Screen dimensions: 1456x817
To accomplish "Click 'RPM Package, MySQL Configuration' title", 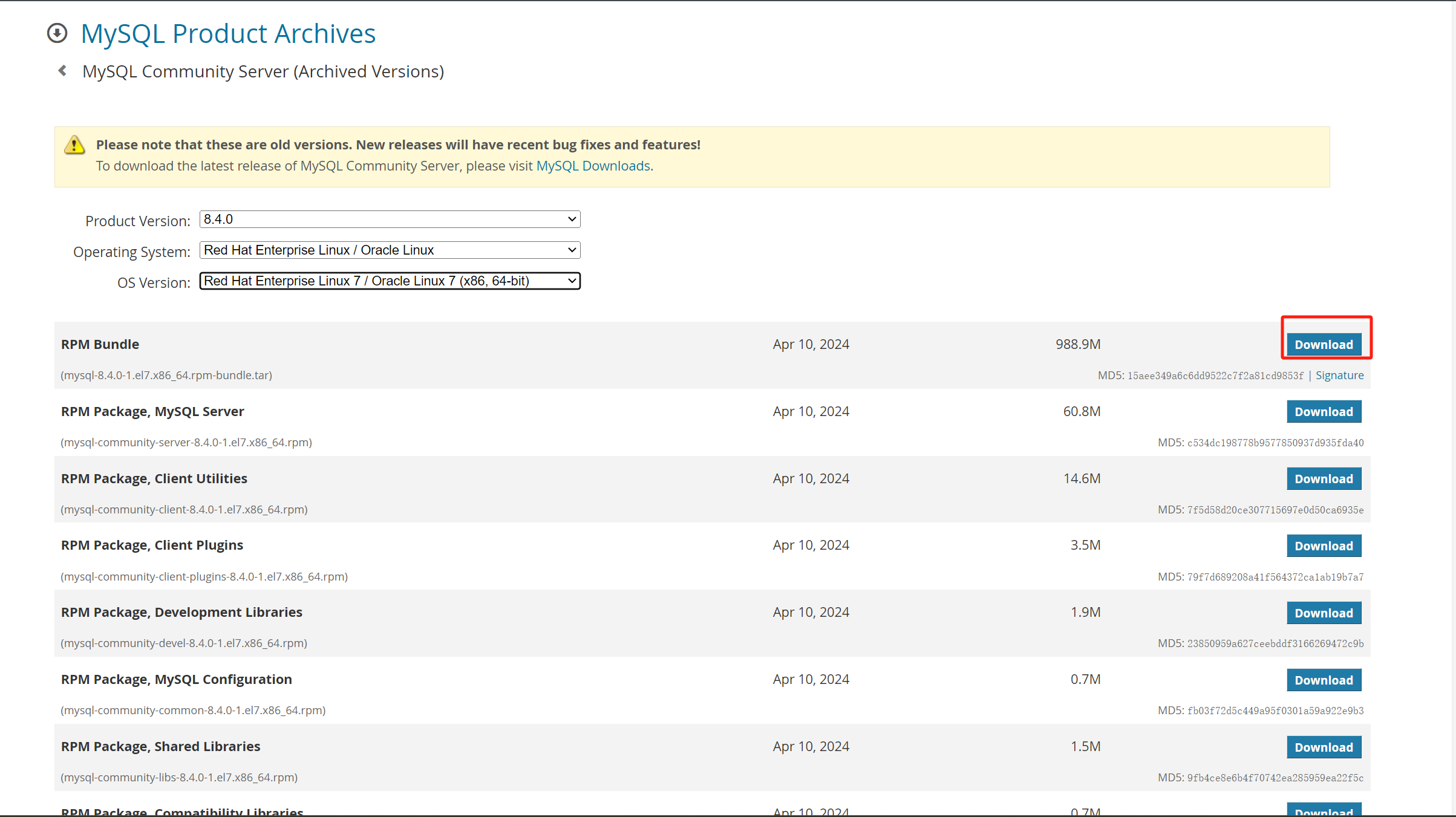I will [177, 679].
